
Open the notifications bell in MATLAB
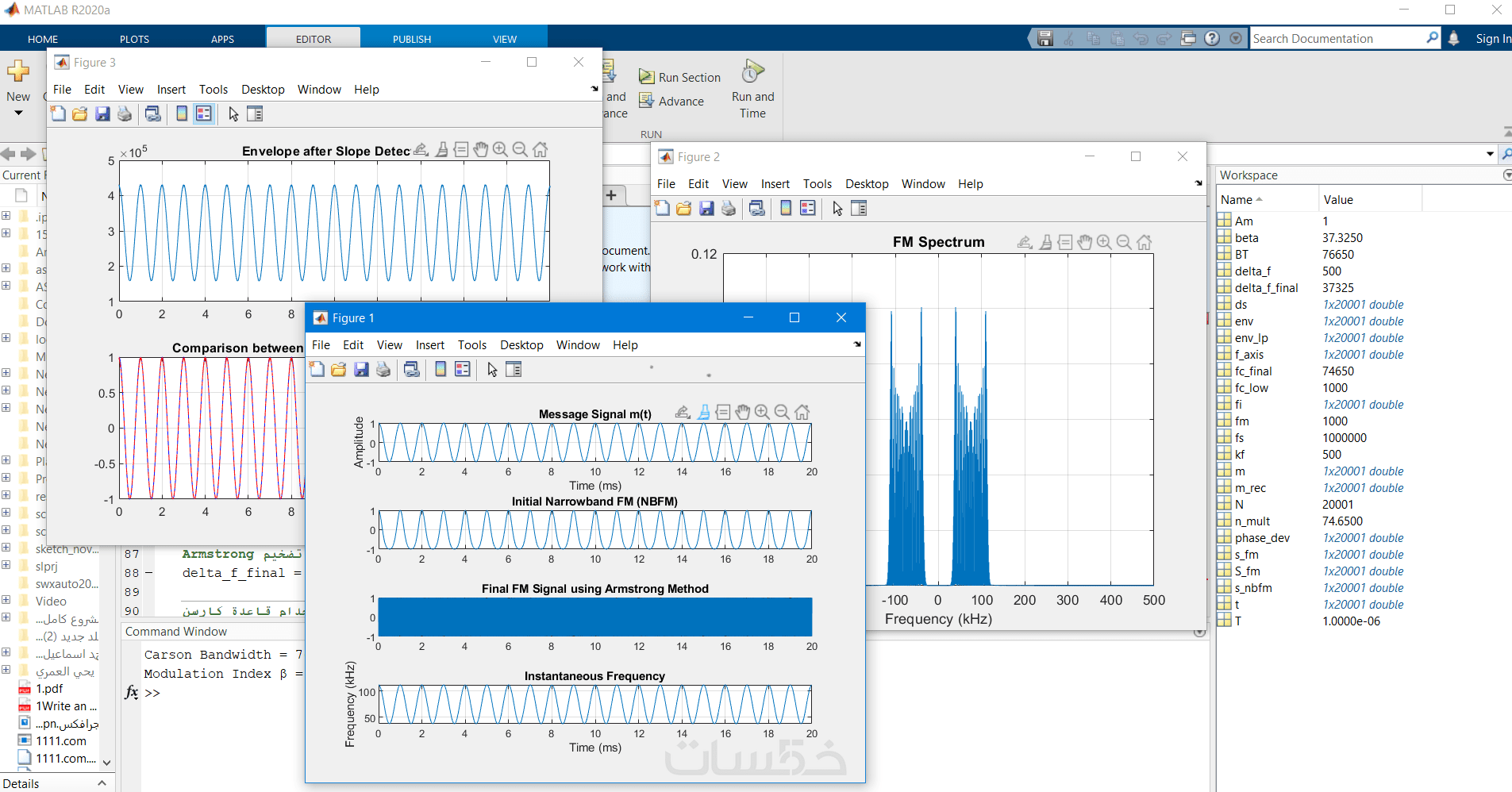pyautogui.click(x=1453, y=38)
